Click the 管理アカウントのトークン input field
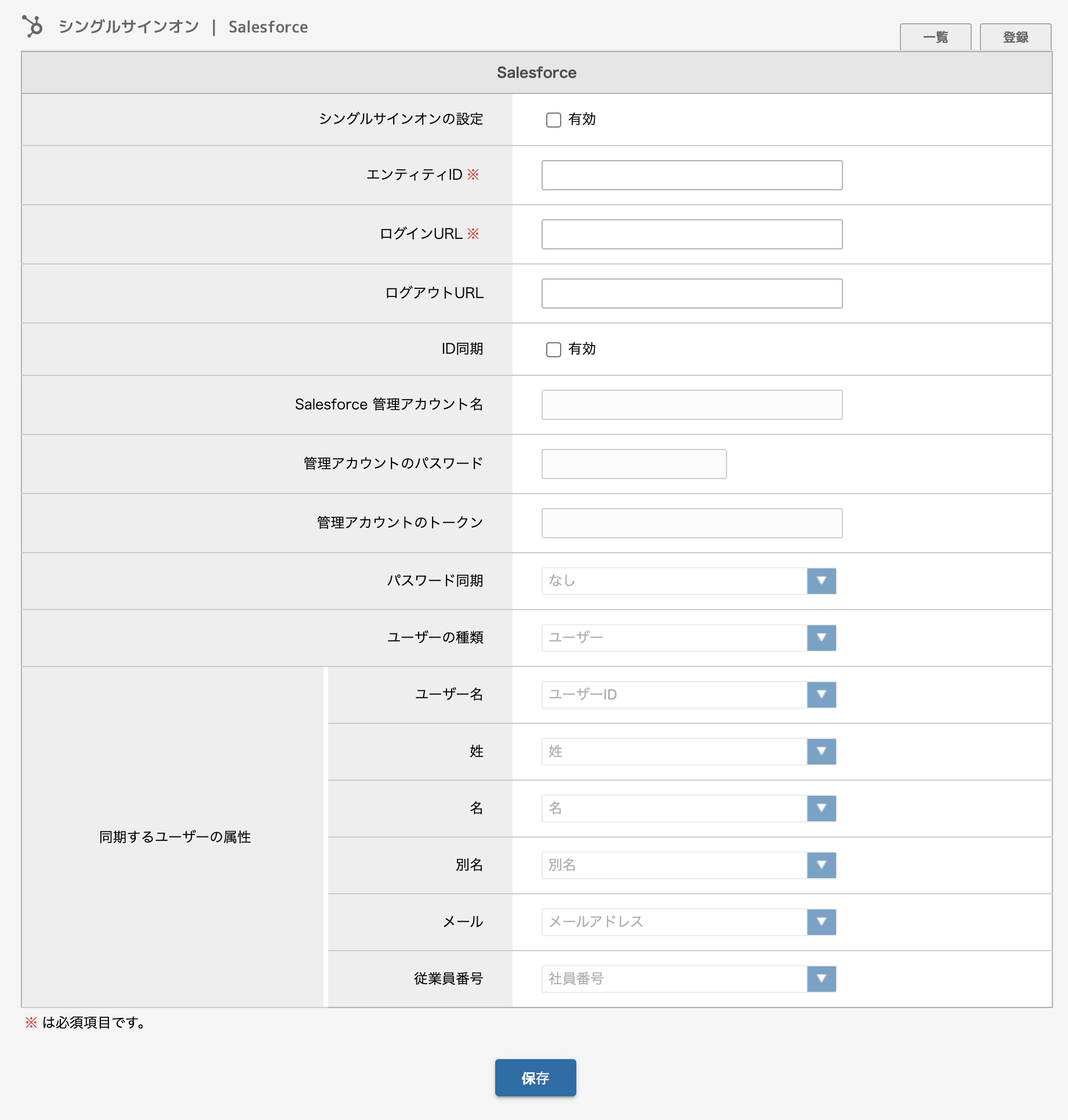1068x1120 pixels. click(692, 523)
